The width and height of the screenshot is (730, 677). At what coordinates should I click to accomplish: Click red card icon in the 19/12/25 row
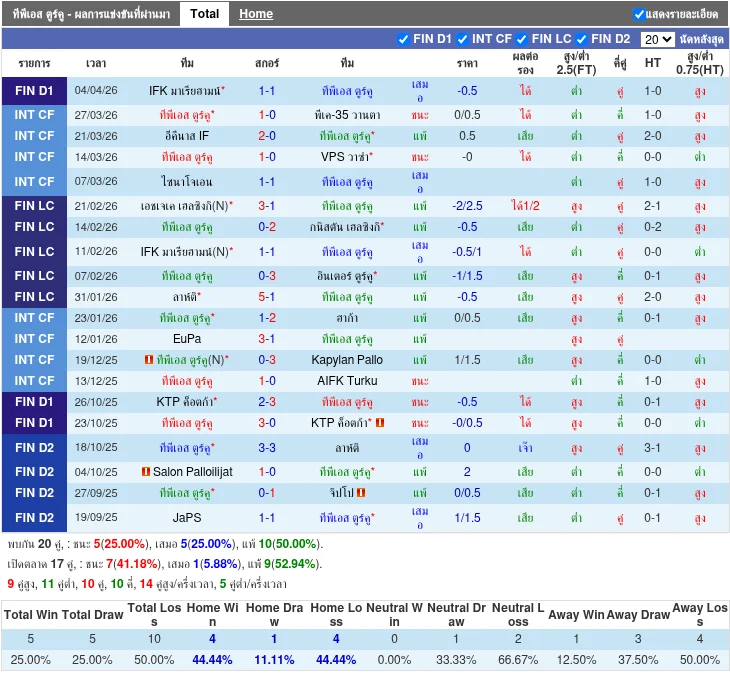pyautogui.click(x=149, y=360)
